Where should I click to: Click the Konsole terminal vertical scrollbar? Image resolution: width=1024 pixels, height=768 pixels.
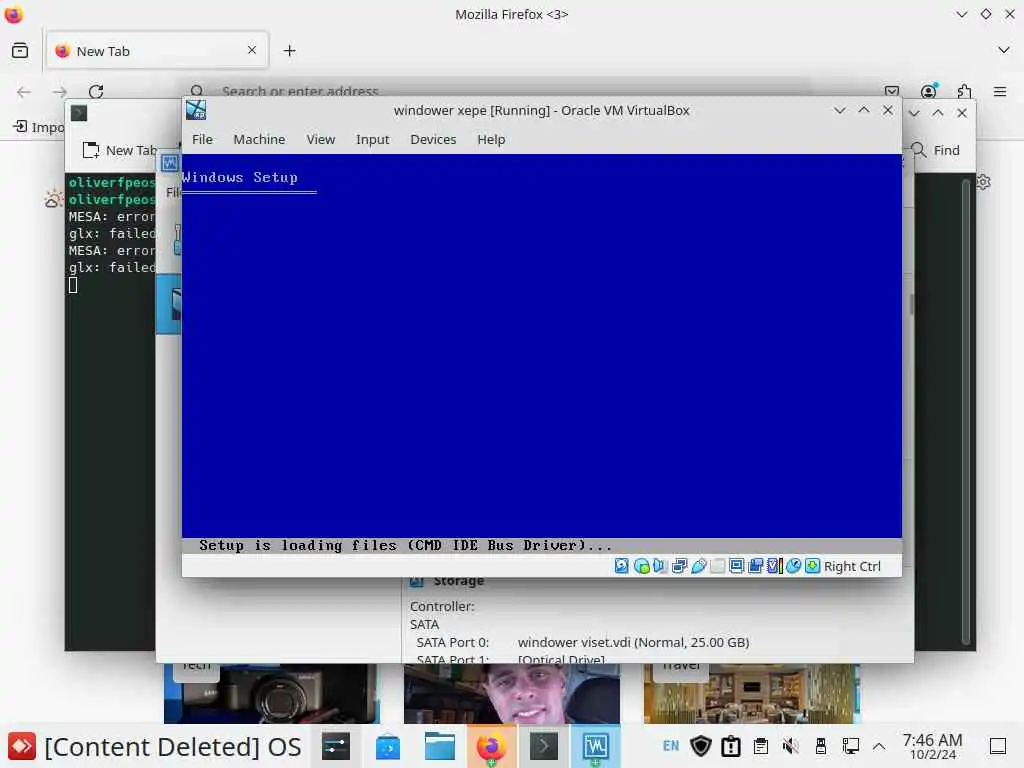(x=966, y=411)
